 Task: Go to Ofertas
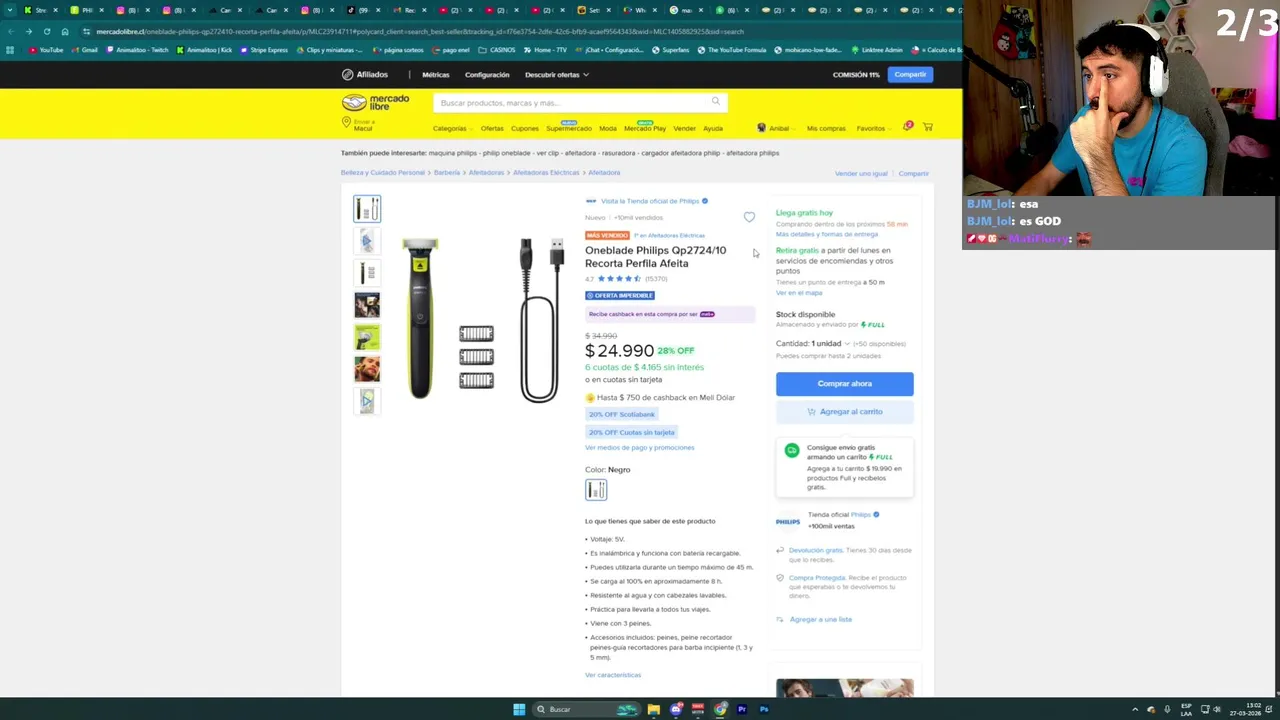pos(492,128)
